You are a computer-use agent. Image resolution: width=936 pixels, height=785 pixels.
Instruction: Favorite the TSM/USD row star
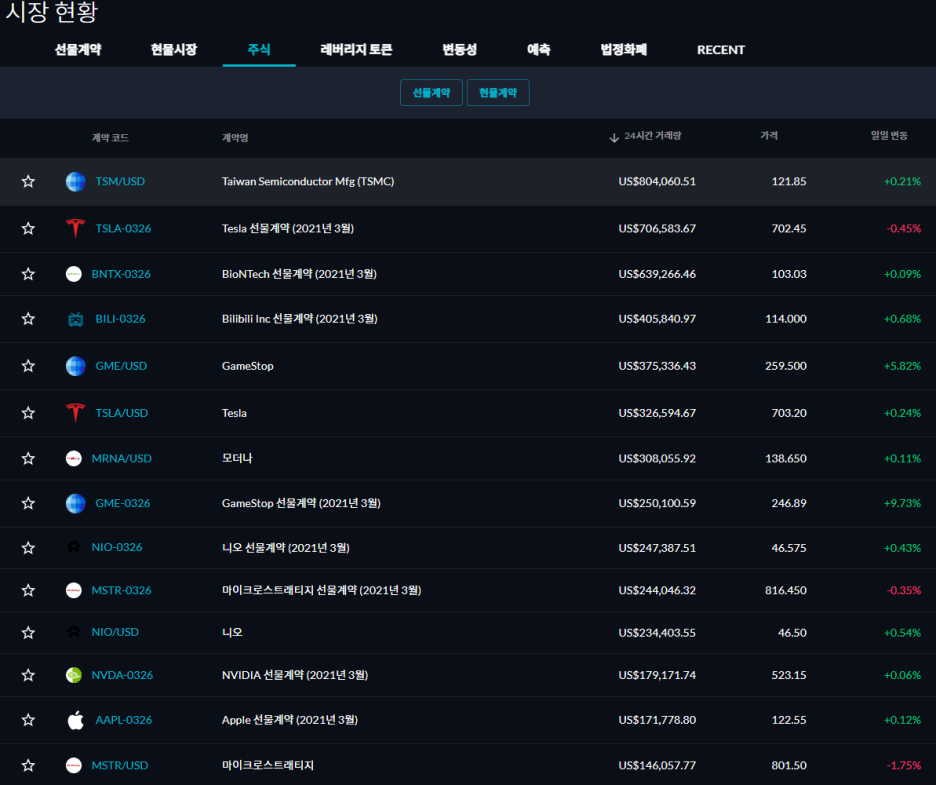[x=28, y=181]
